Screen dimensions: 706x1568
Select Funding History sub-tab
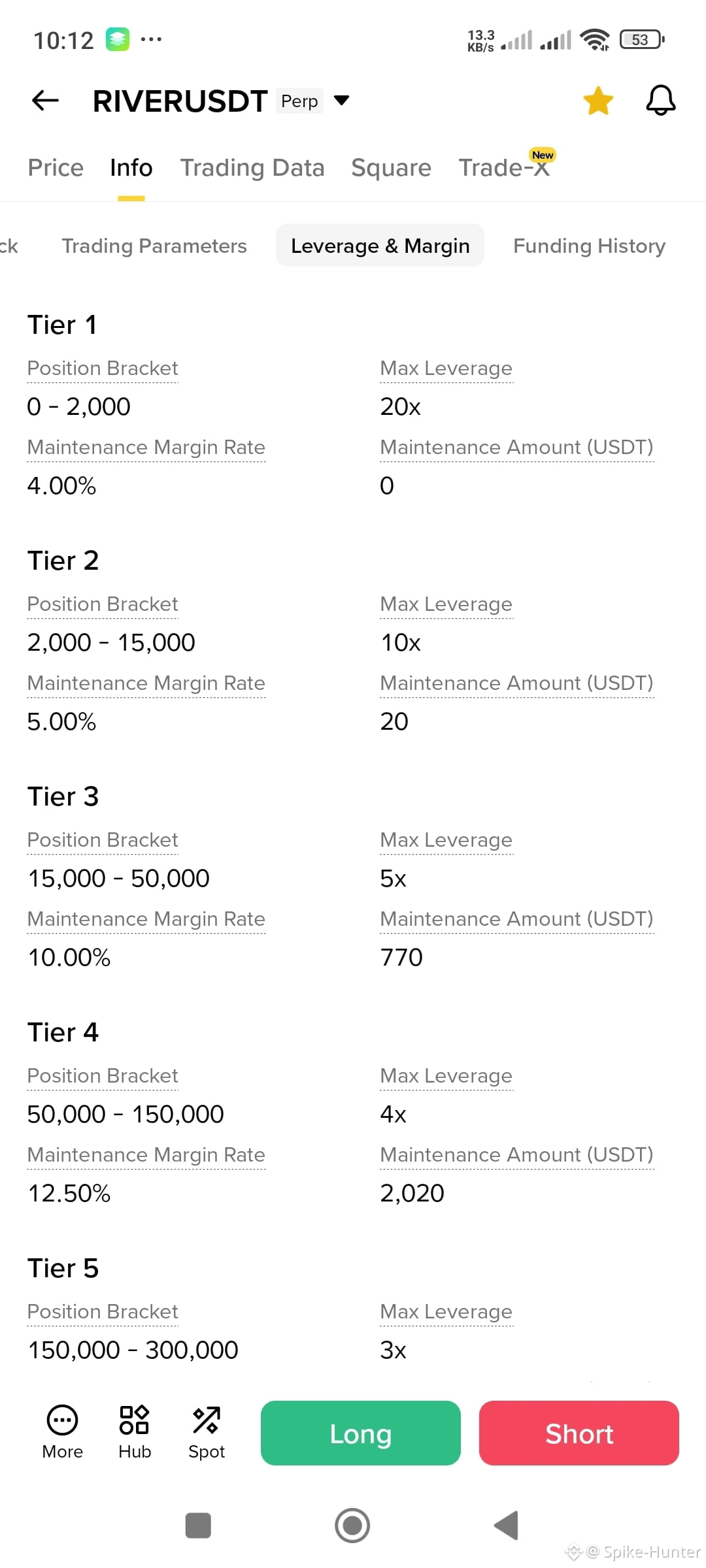coord(589,246)
